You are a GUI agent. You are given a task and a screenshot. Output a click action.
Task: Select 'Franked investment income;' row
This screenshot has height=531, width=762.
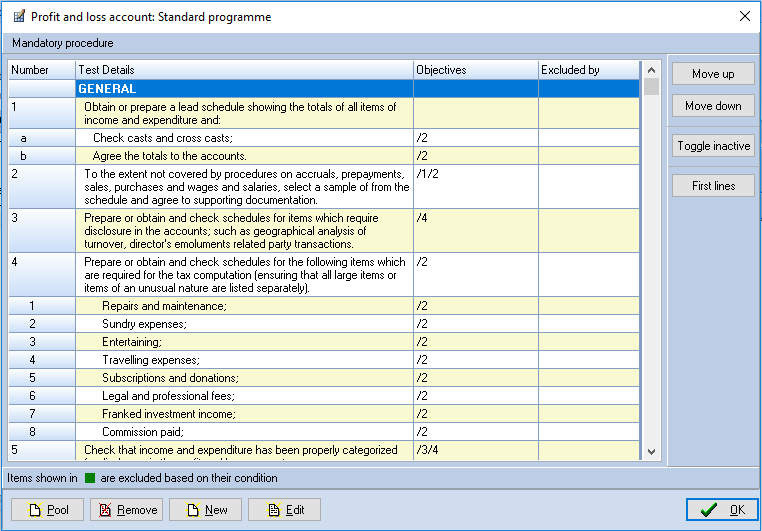coord(324,414)
